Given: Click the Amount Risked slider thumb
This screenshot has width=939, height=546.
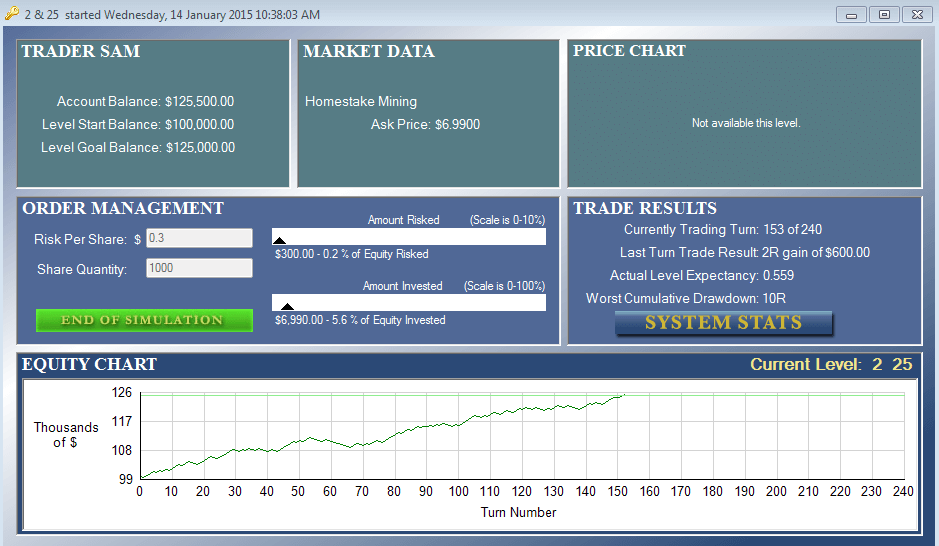Looking at the screenshot, I should (279, 240).
